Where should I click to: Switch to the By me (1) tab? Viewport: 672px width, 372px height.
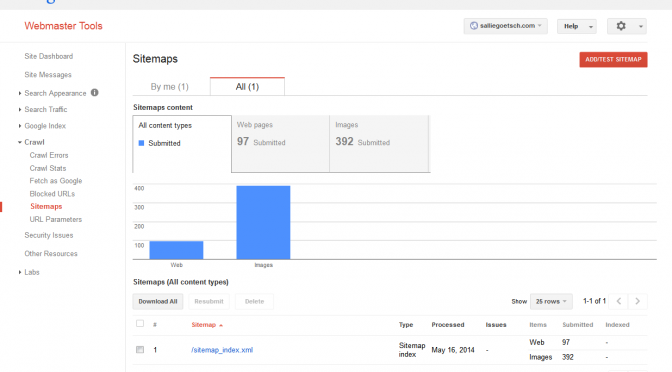click(170, 87)
